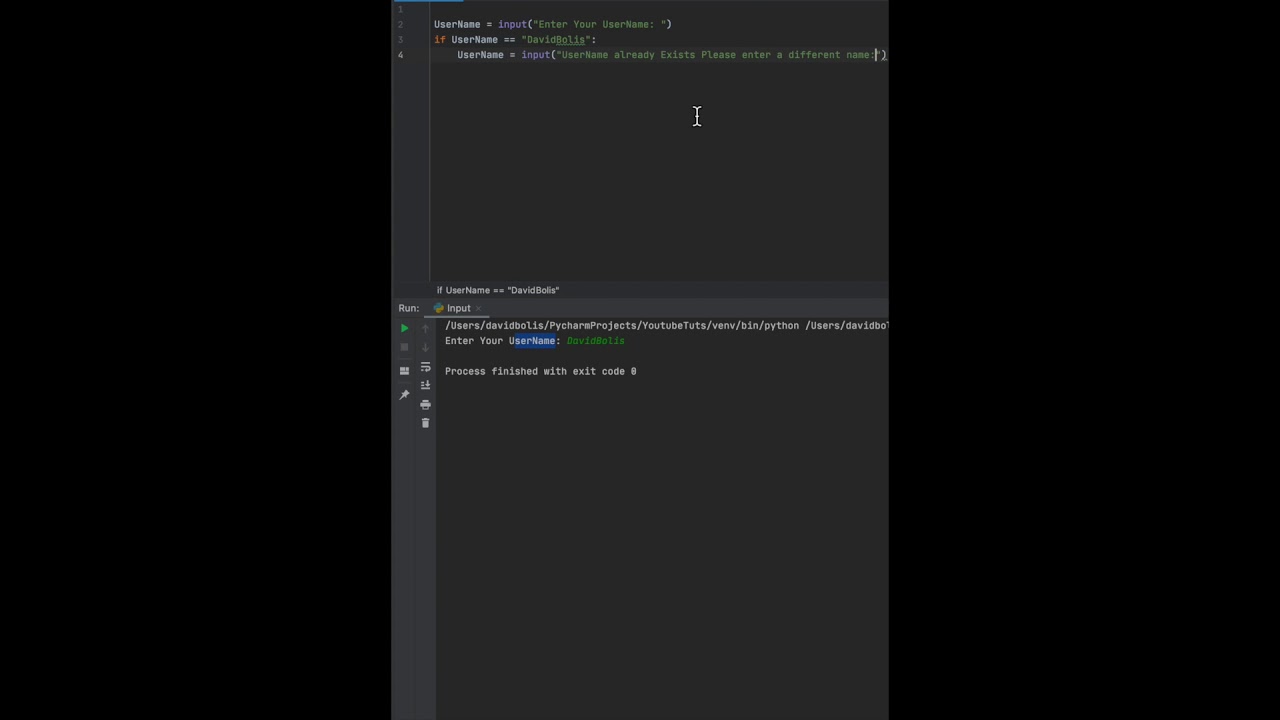Open the Restore Layout icon in Run panel
This screenshot has width=1280, height=720.
pyautogui.click(x=404, y=371)
